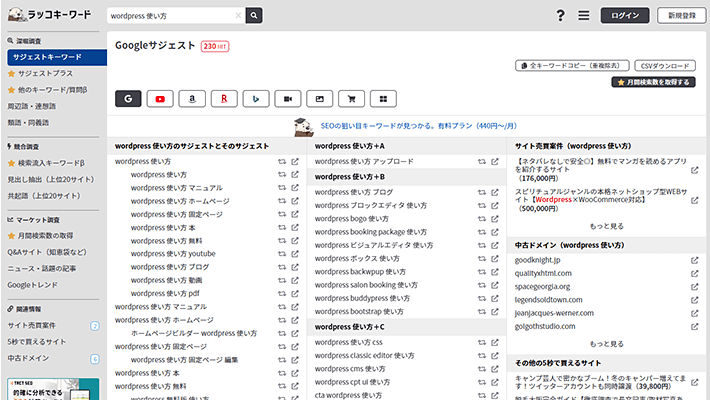Viewport: 710px width, 400px height.
Task: Open external link for wordpress 使い方 アップロード
Action: click(495, 161)
